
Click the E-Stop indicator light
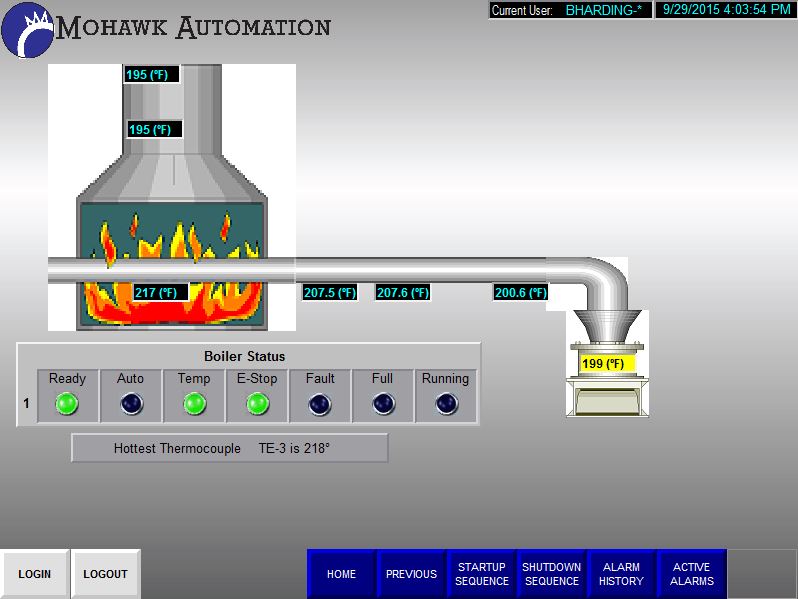258,404
